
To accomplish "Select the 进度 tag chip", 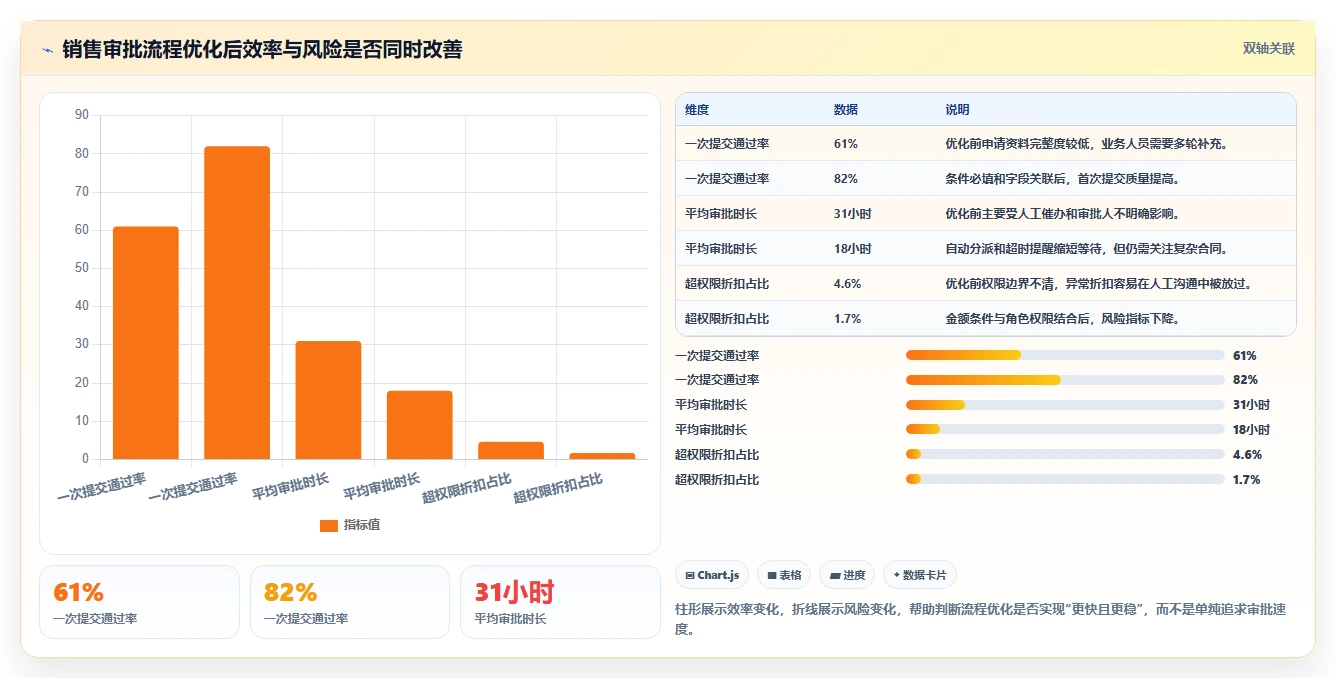I will (x=846, y=575).
